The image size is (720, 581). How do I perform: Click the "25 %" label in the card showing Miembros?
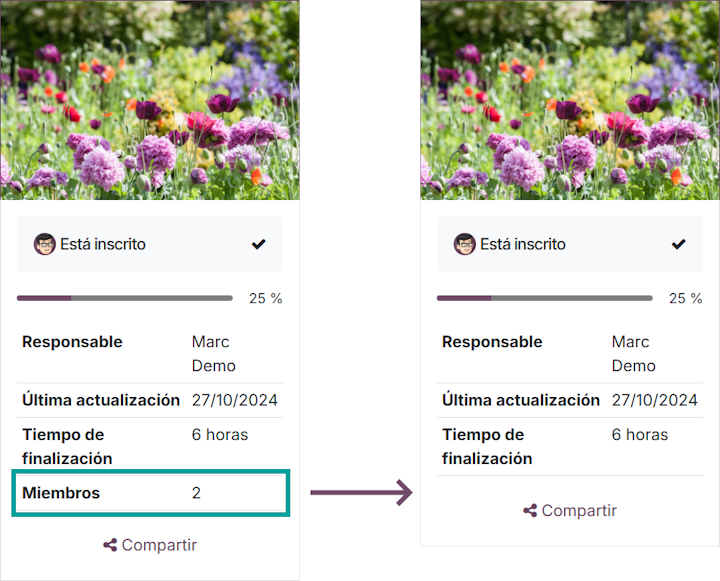tap(265, 298)
